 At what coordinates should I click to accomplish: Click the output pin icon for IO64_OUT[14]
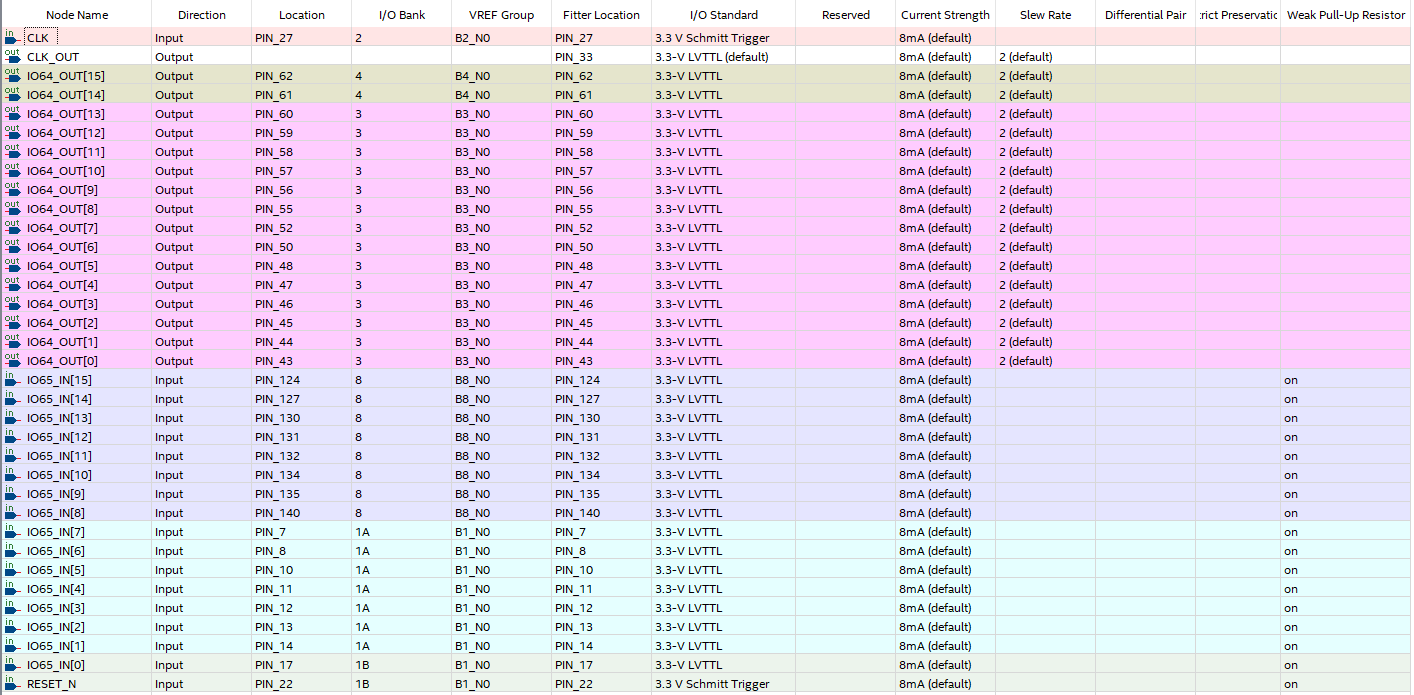pos(12,94)
